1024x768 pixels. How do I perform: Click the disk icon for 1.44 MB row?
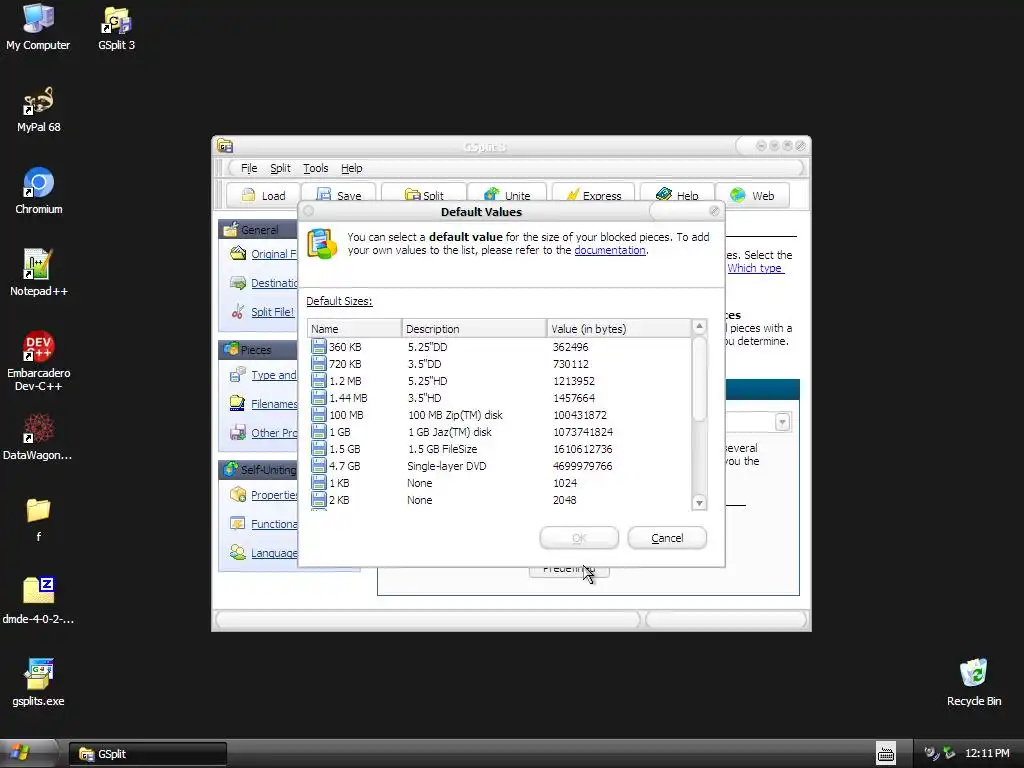pyautogui.click(x=318, y=398)
